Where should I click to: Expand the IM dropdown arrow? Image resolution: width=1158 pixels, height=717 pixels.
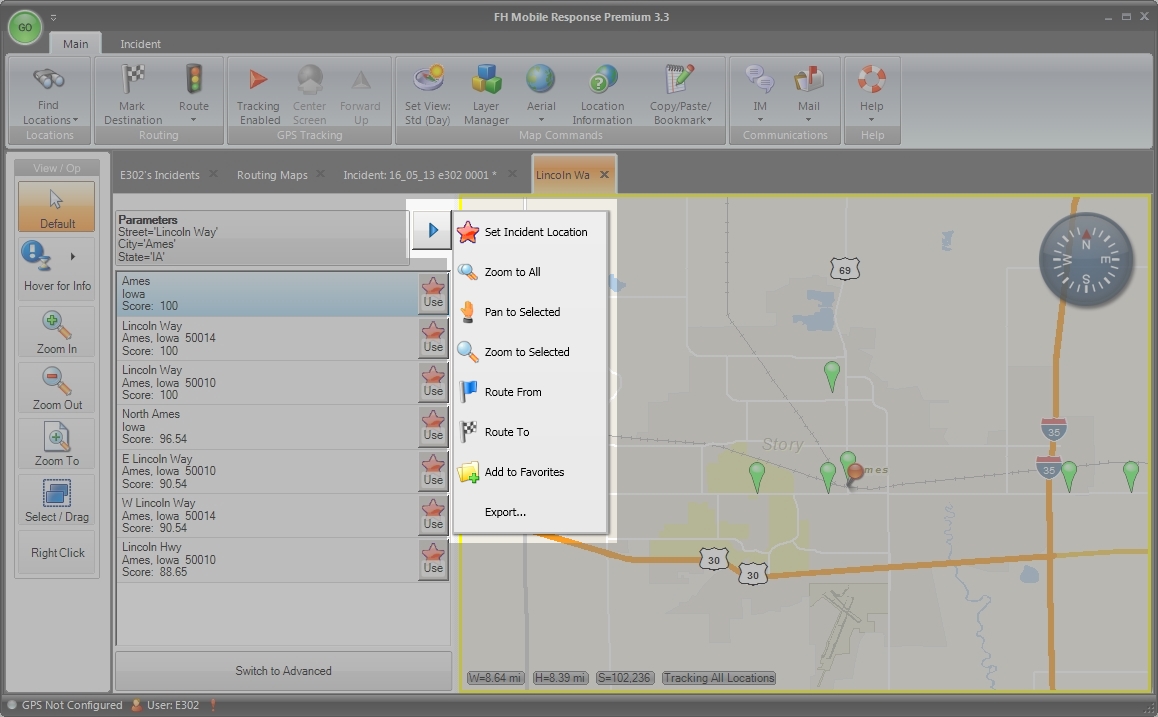point(760,120)
